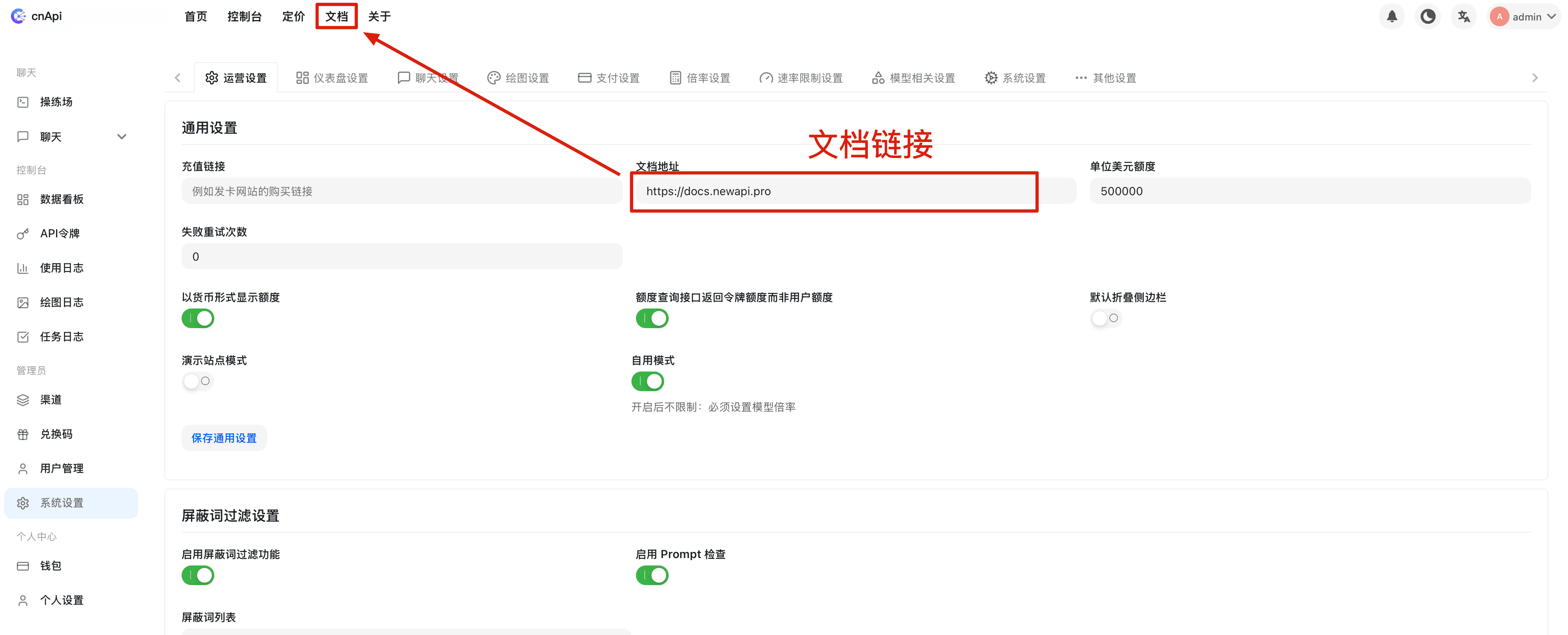Open the language translation icon
The image size is (1568, 635).
click(x=1463, y=16)
